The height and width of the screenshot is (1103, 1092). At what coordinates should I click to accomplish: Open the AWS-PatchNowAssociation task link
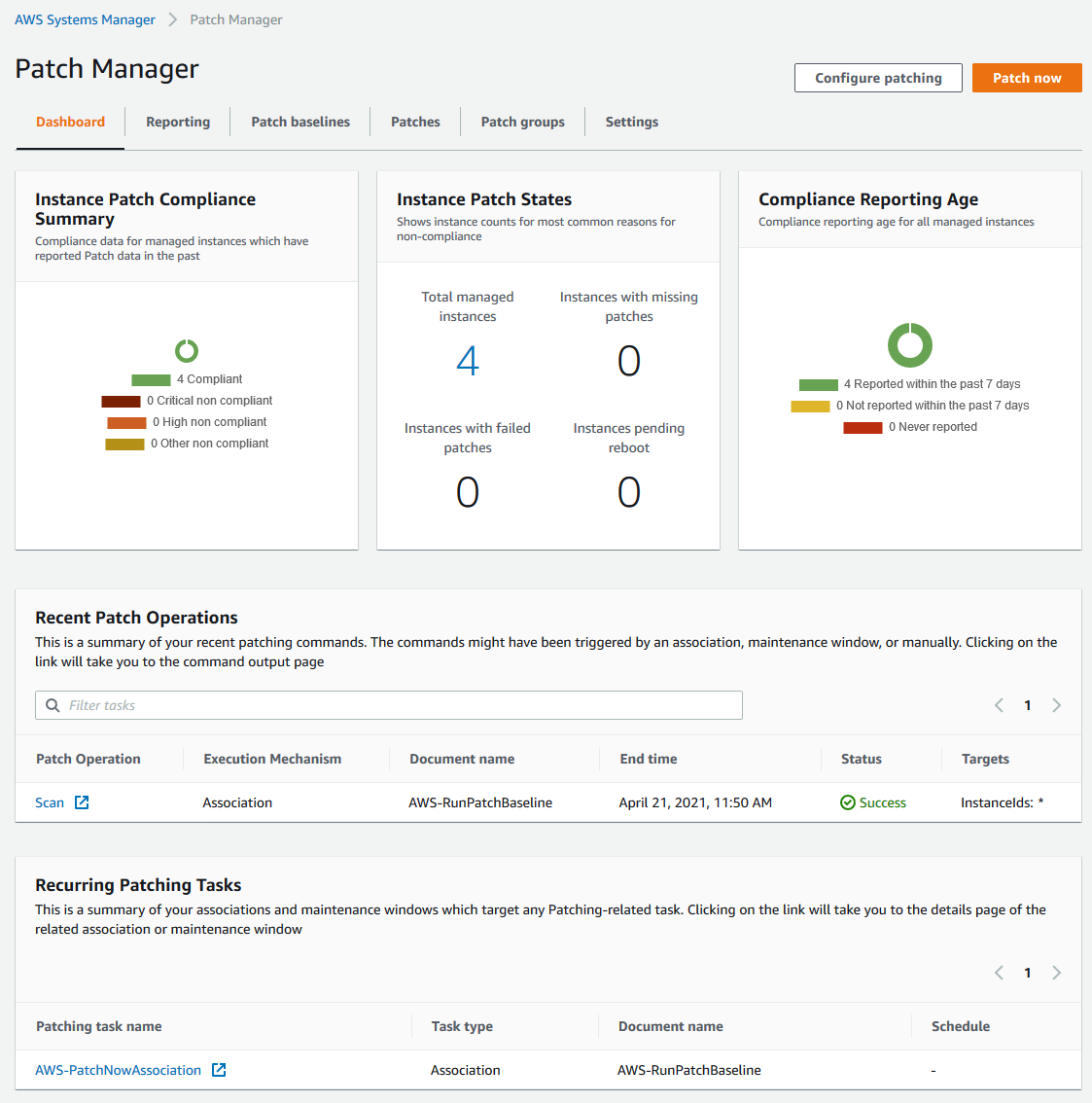pyautogui.click(x=118, y=1070)
